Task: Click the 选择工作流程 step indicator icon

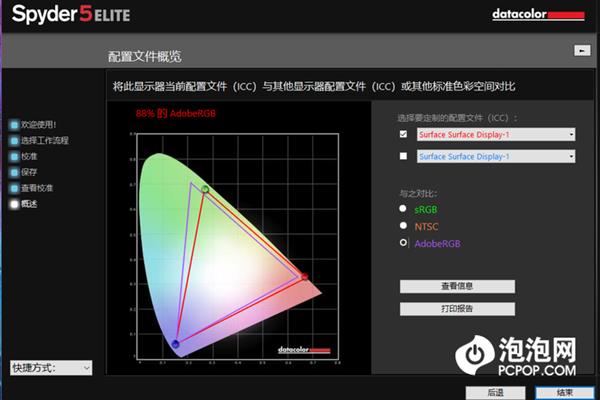Action: [x=14, y=140]
